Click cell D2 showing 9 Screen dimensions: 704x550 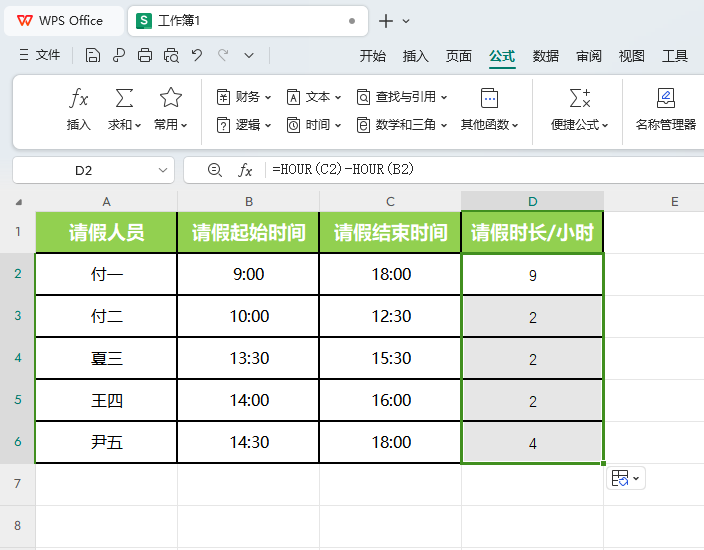tap(532, 274)
